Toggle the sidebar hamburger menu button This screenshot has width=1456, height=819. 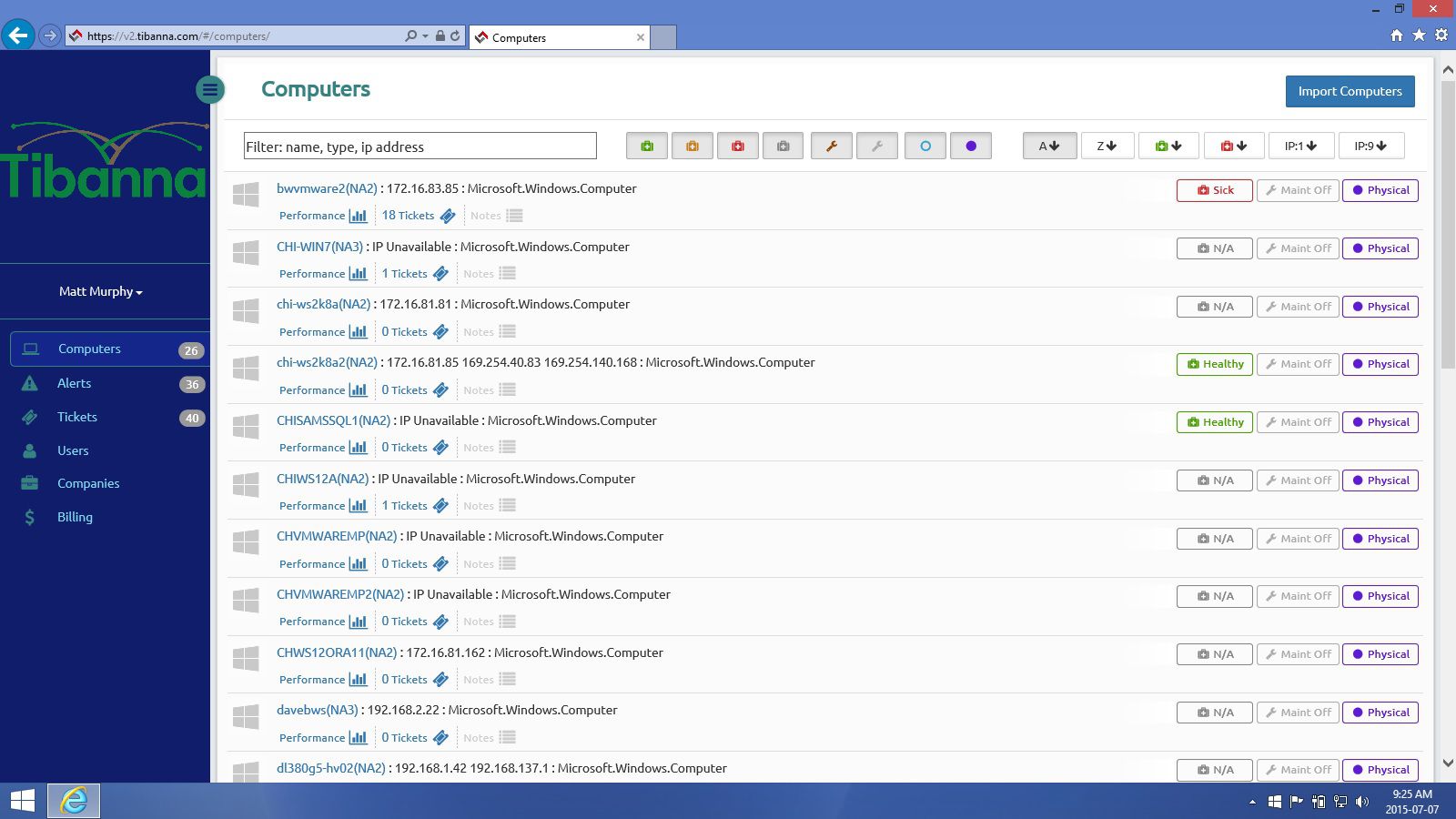pyautogui.click(x=210, y=89)
